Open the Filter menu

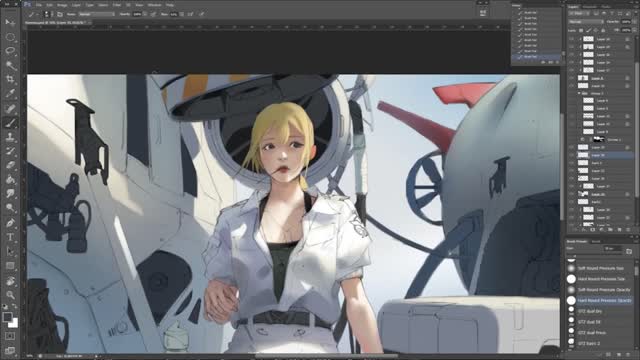(117, 5)
